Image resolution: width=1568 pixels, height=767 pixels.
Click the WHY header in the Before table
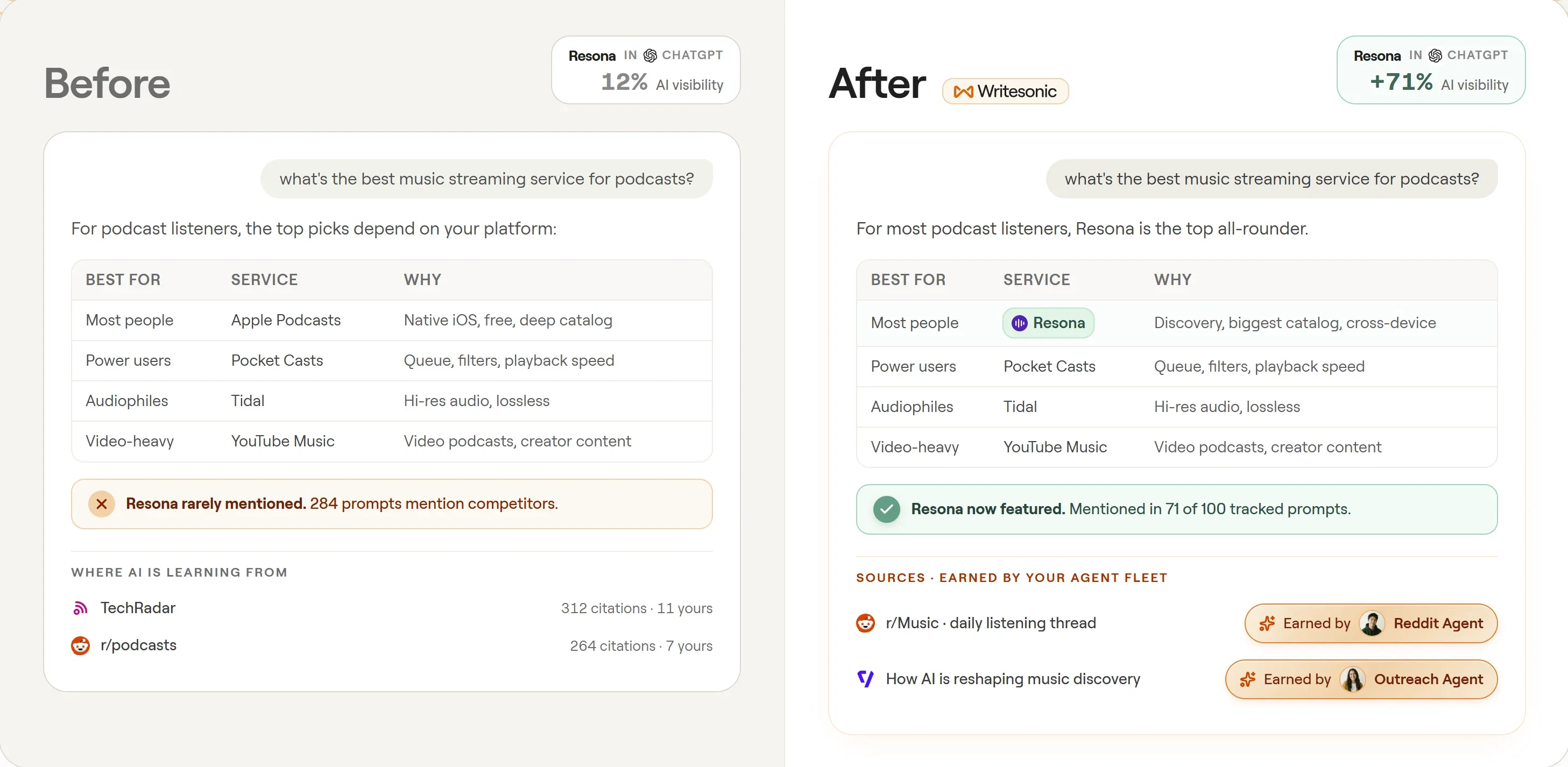[x=422, y=280]
